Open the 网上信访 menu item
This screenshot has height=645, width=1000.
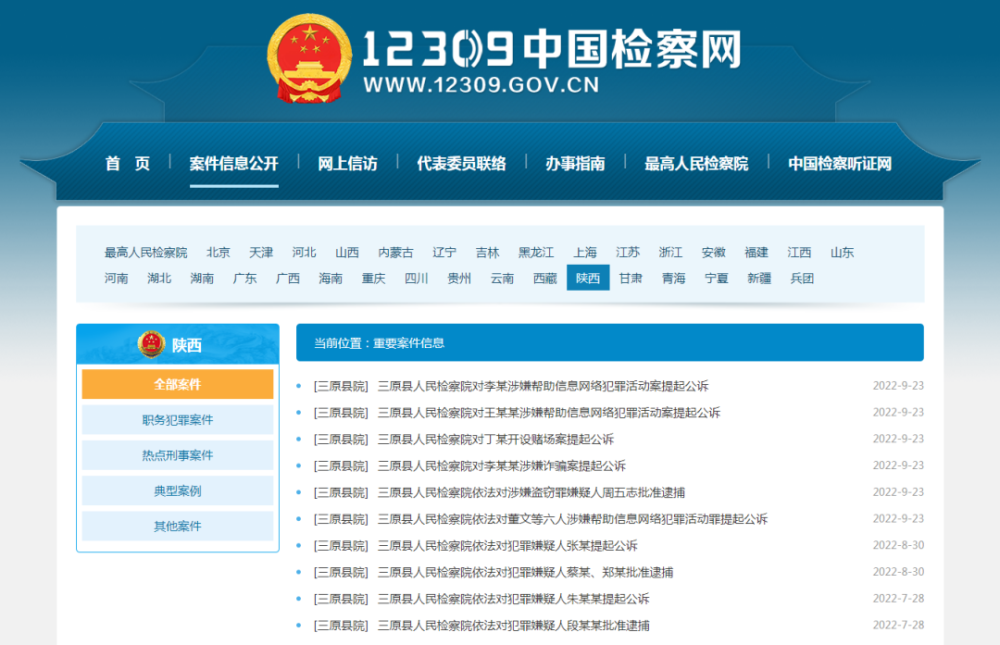pos(348,164)
